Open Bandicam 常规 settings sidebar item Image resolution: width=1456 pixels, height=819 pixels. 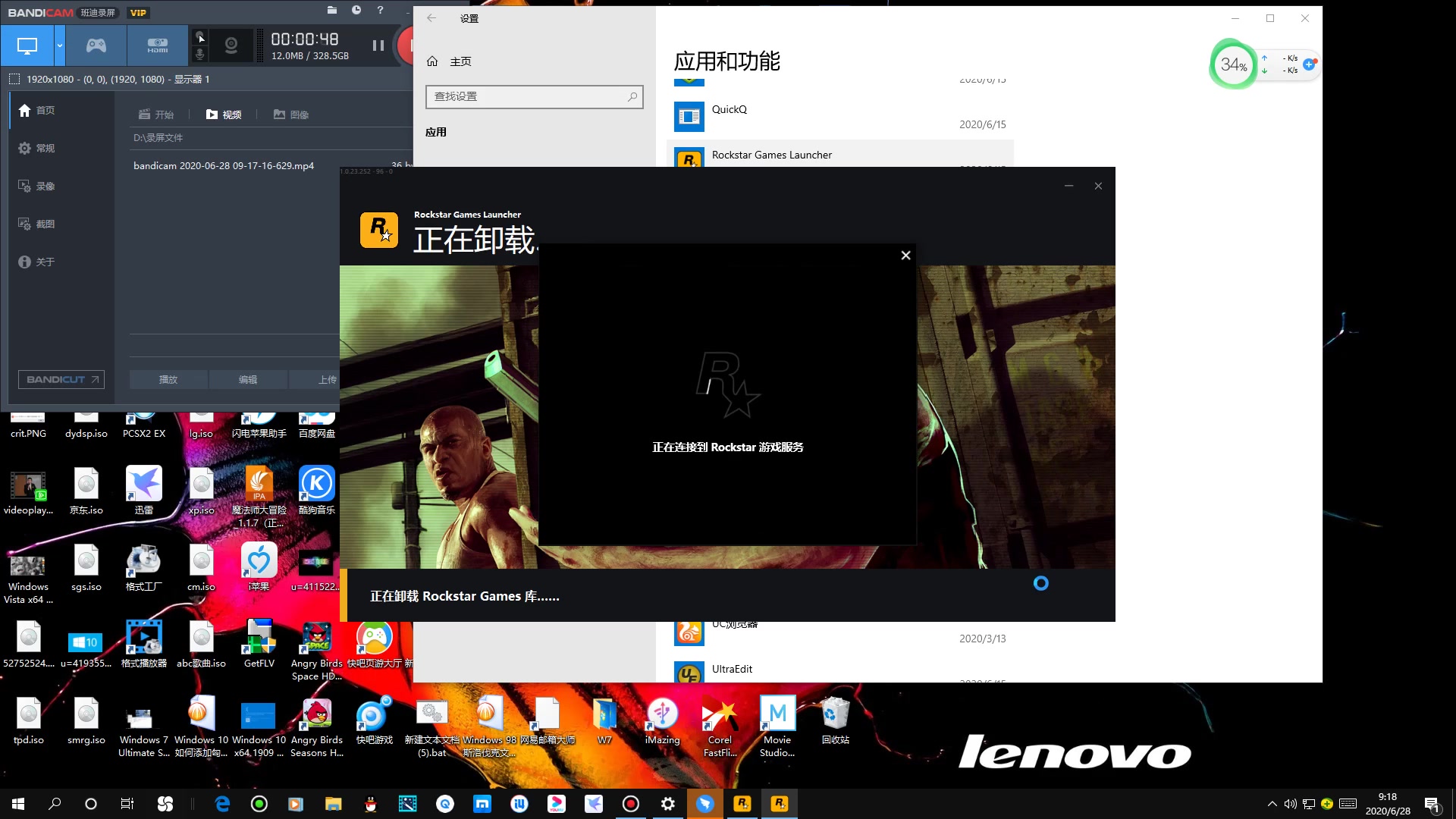(61, 149)
